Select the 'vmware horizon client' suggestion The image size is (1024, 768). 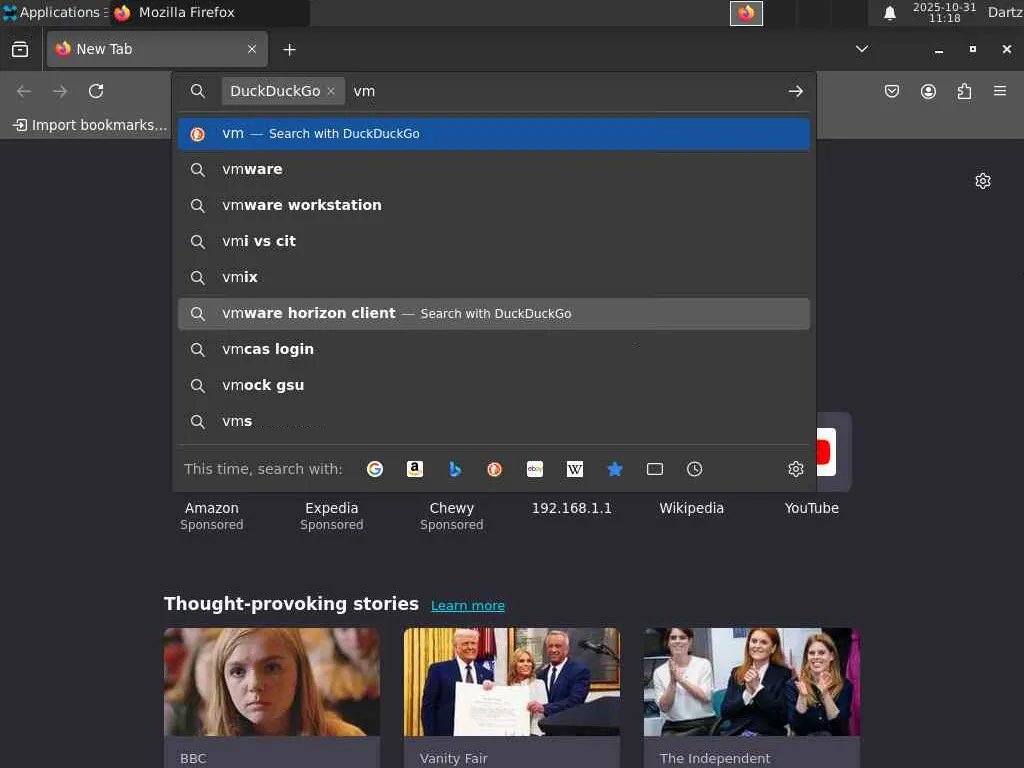(x=494, y=313)
